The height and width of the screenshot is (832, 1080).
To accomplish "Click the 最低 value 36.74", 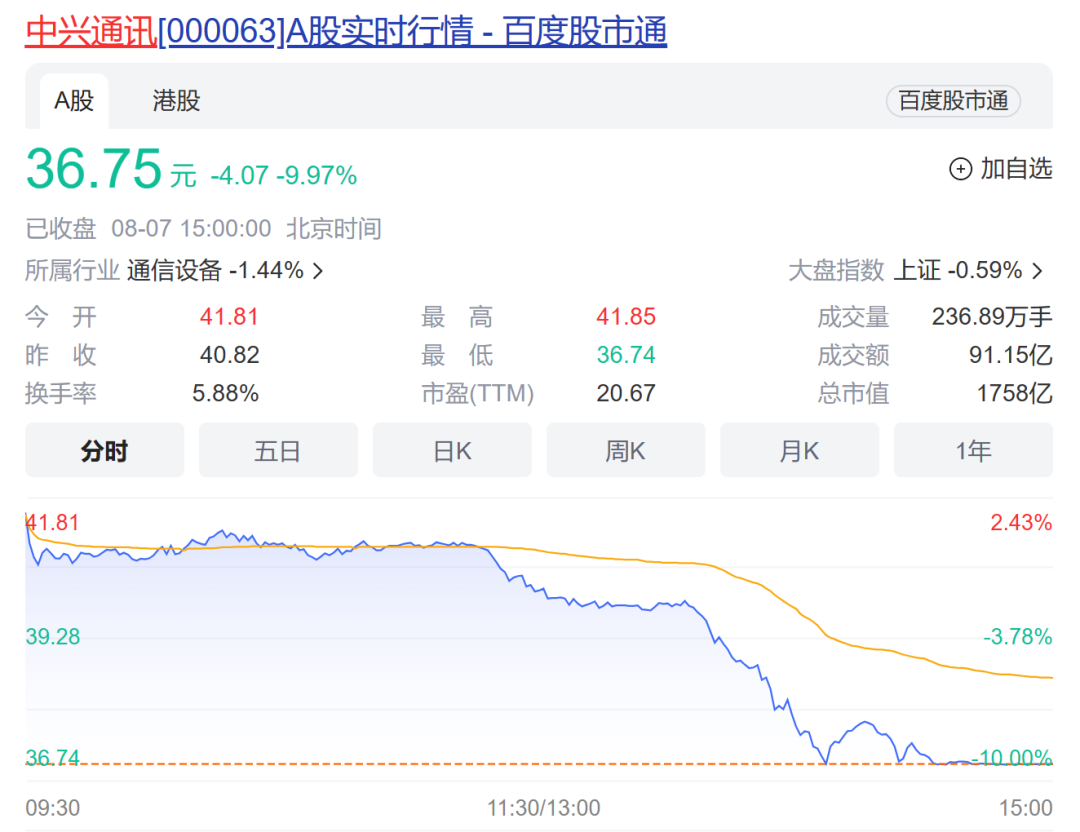I will coord(625,355).
